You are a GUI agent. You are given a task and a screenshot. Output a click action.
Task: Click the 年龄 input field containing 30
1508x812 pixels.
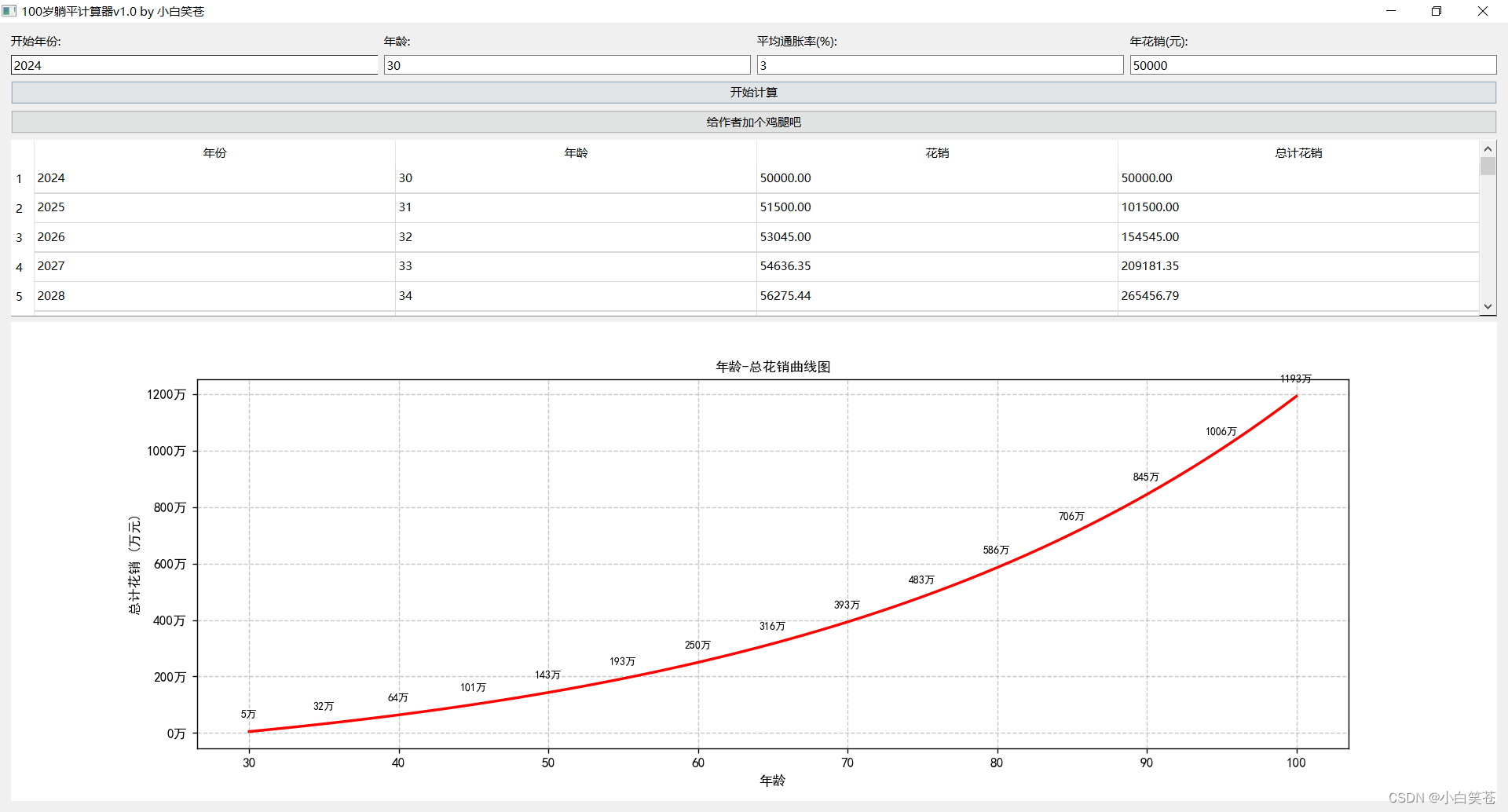click(x=567, y=65)
